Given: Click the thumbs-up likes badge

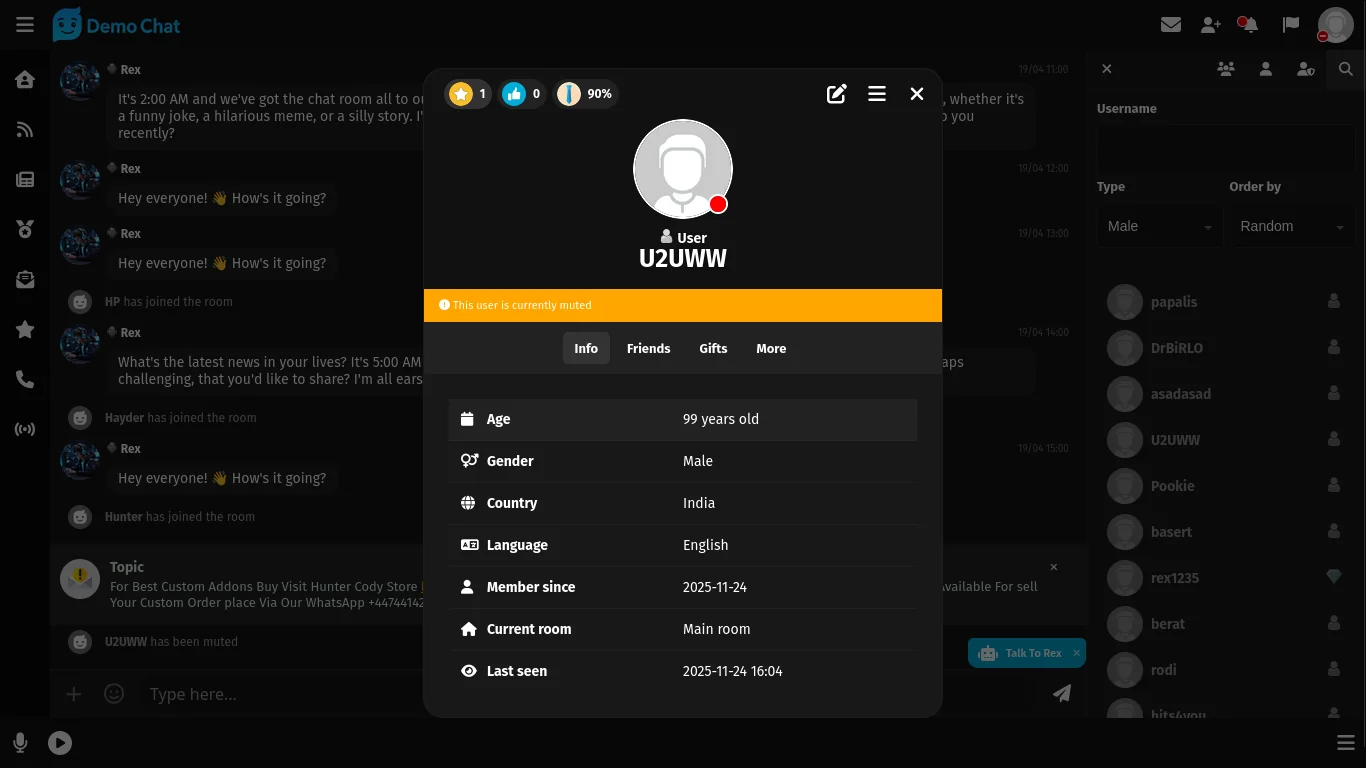Looking at the screenshot, I should [x=522, y=94].
